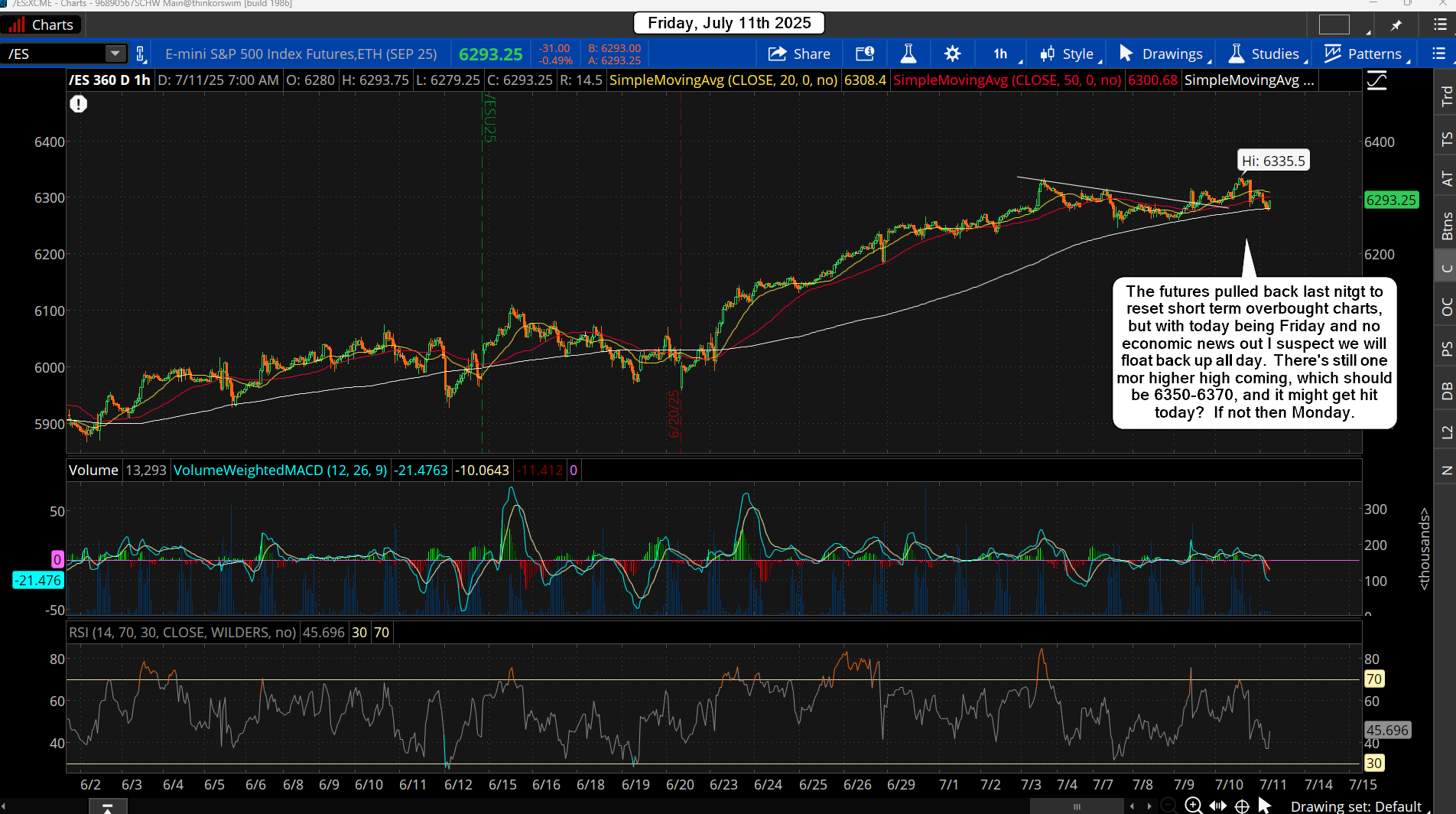Image resolution: width=1456 pixels, height=814 pixels.
Task: Click the cyan -21.476 MACD value tag
Action: 38,581
